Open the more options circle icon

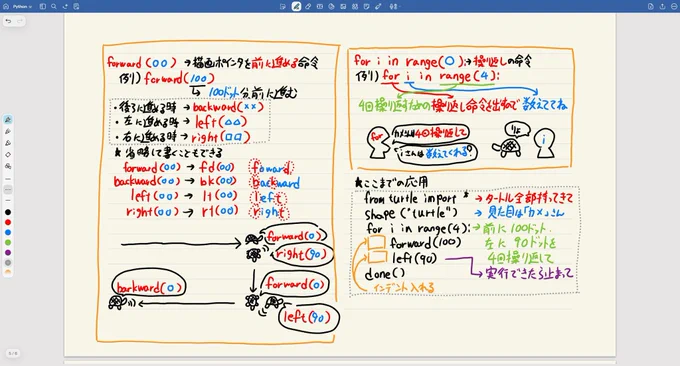674,7
